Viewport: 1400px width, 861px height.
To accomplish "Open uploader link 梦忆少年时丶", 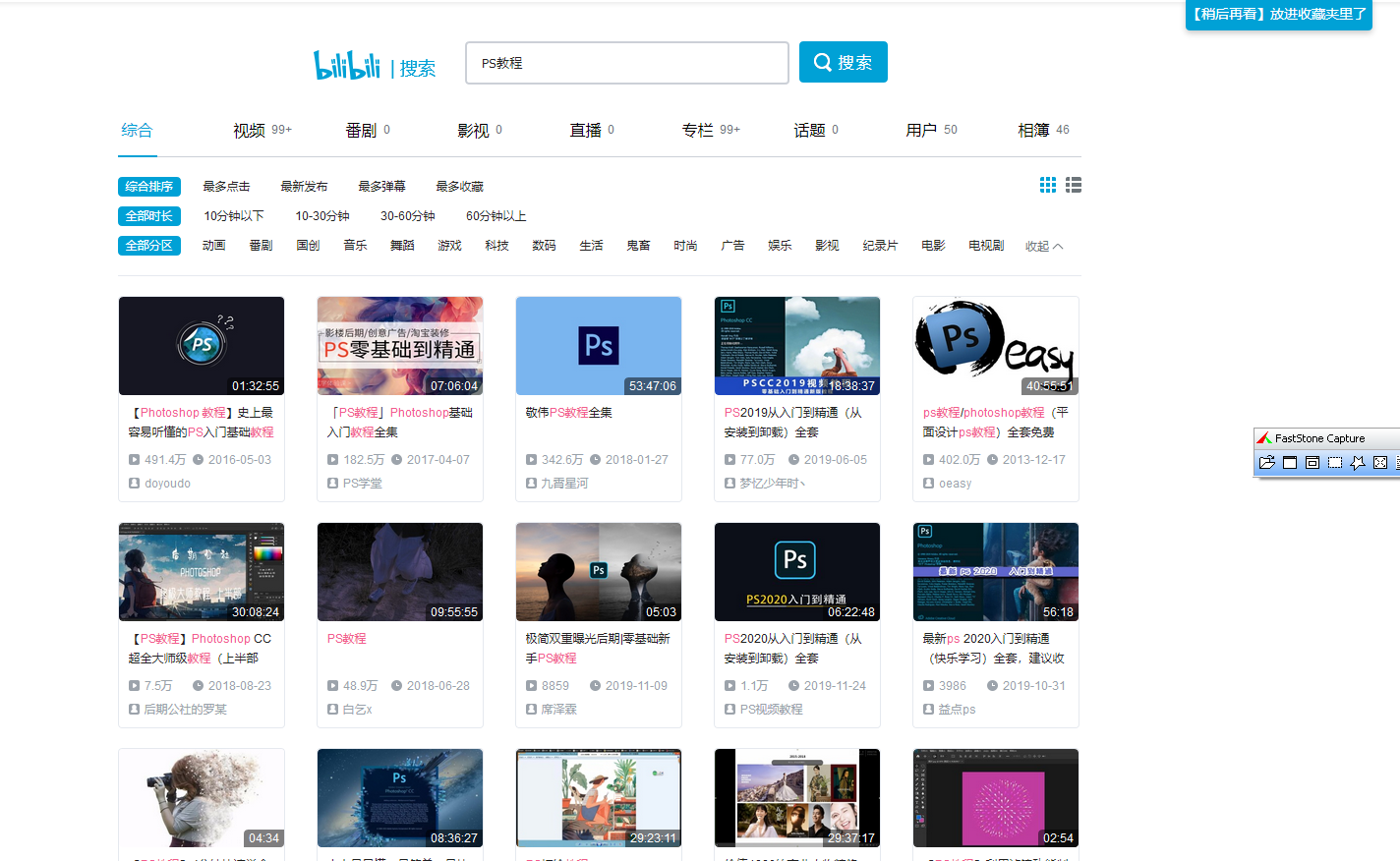I will click(x=773, y=483).
